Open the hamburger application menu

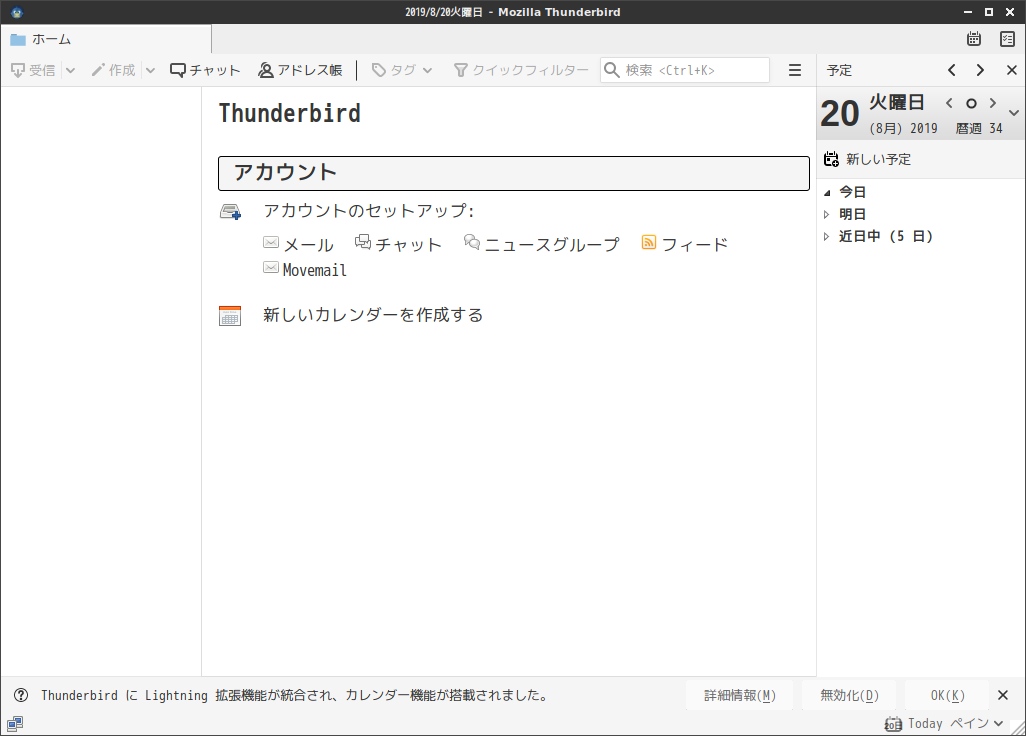click(x=794, y=70)
